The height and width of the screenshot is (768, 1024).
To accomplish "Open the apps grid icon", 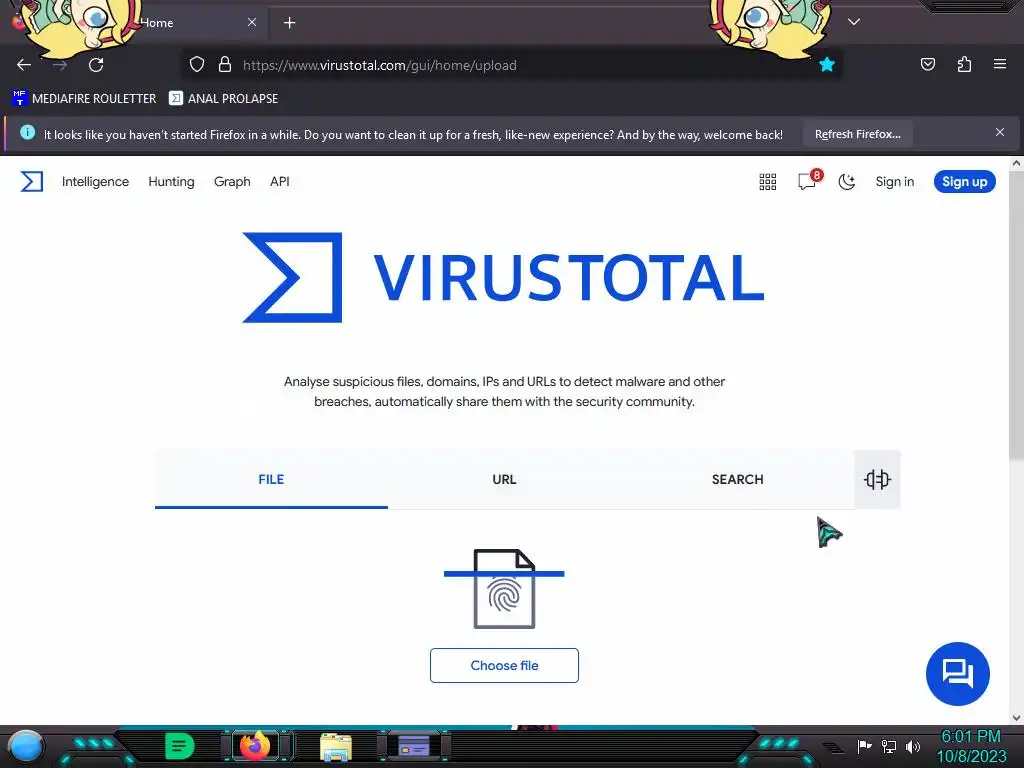I will (767, 182).
